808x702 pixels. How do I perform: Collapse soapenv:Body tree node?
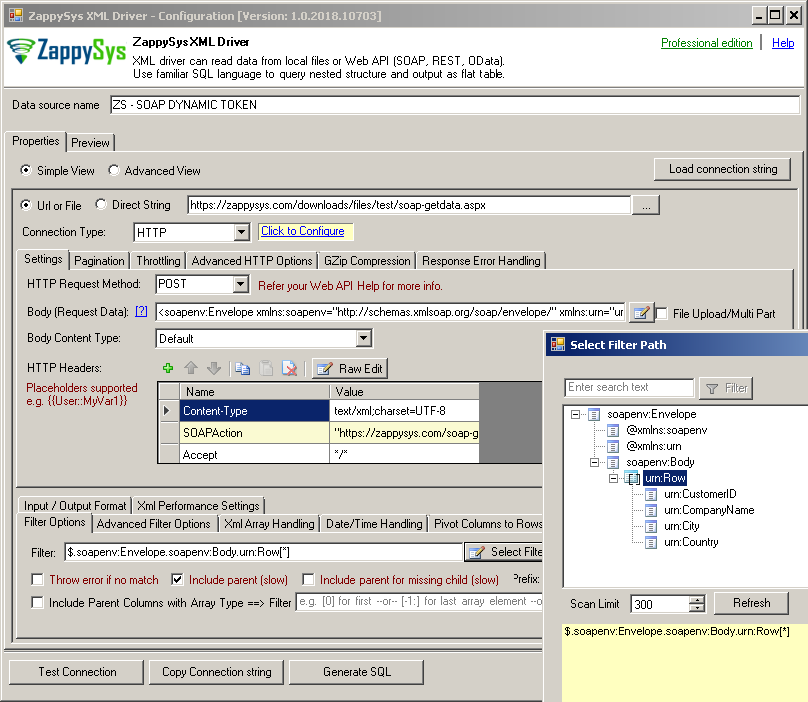pyautogui.click(x=594, y=462)
